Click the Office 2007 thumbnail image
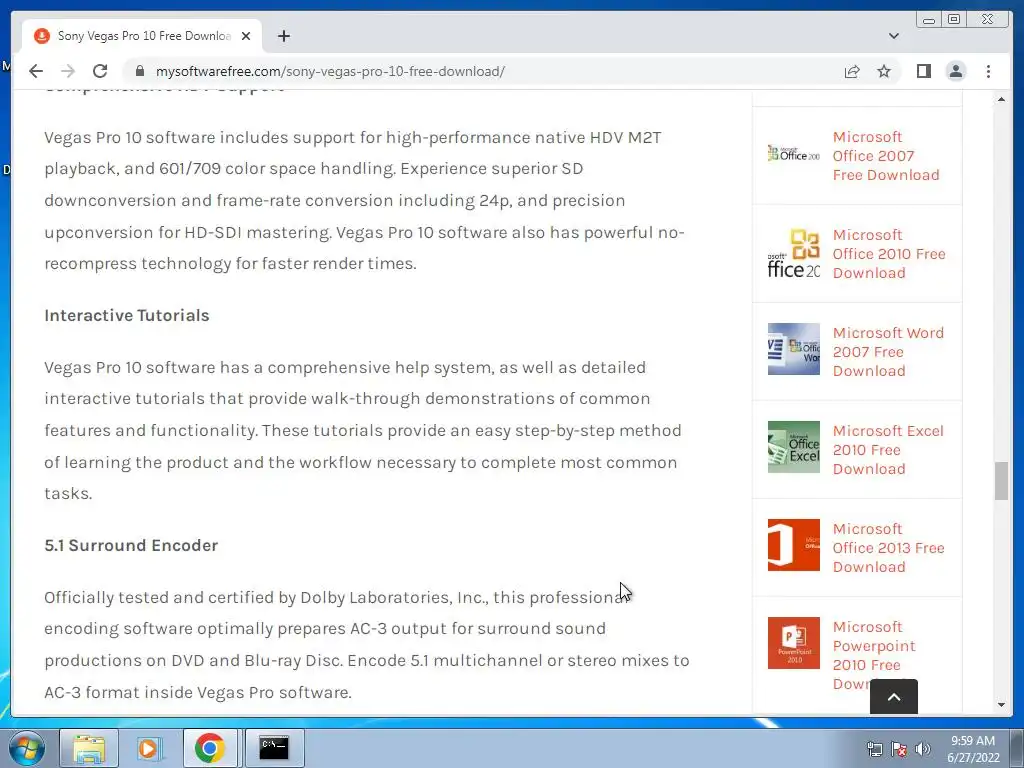Screen dimensions: 1024x768 [x=793, y=153]
